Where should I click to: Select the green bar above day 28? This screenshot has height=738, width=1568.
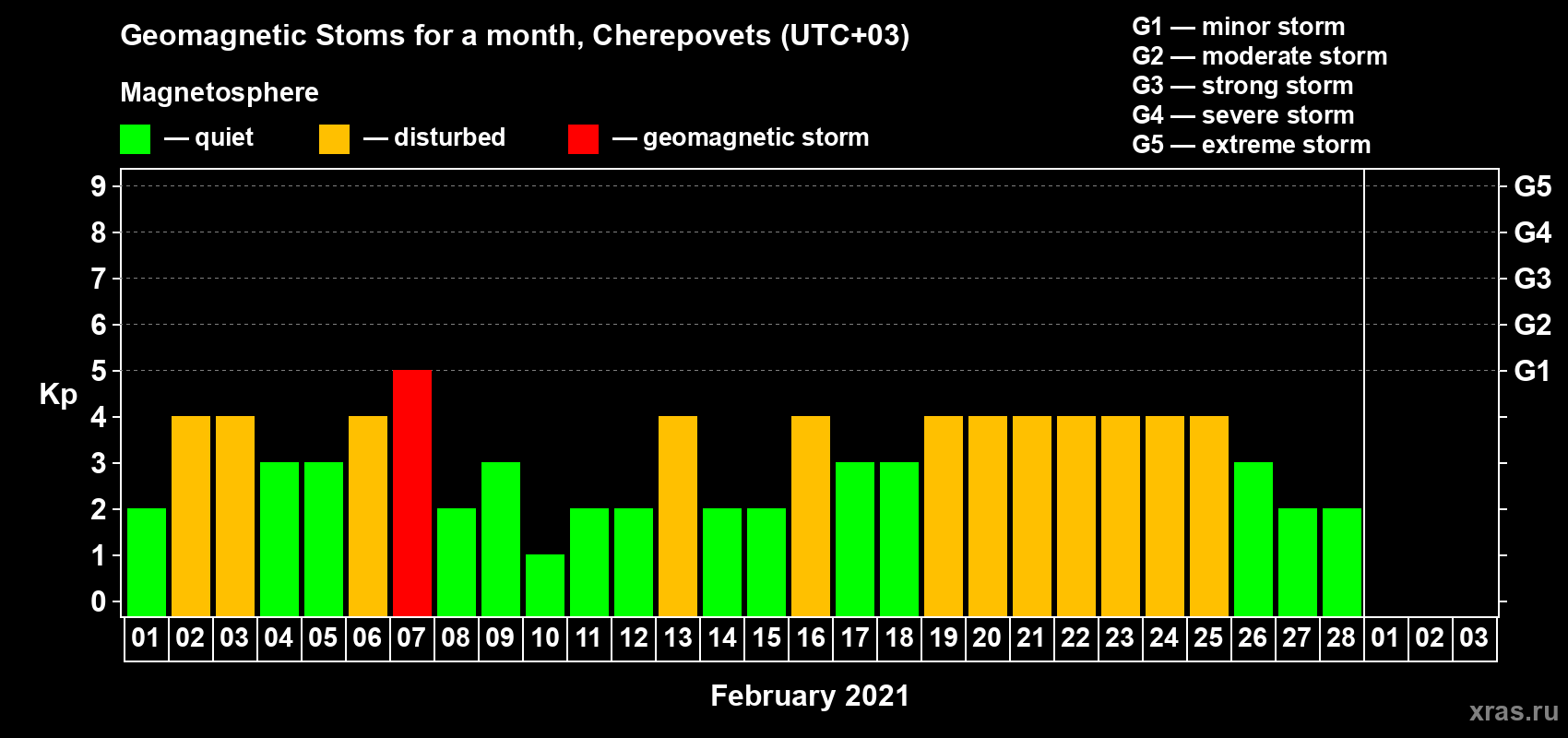[x=1342, y=562]
